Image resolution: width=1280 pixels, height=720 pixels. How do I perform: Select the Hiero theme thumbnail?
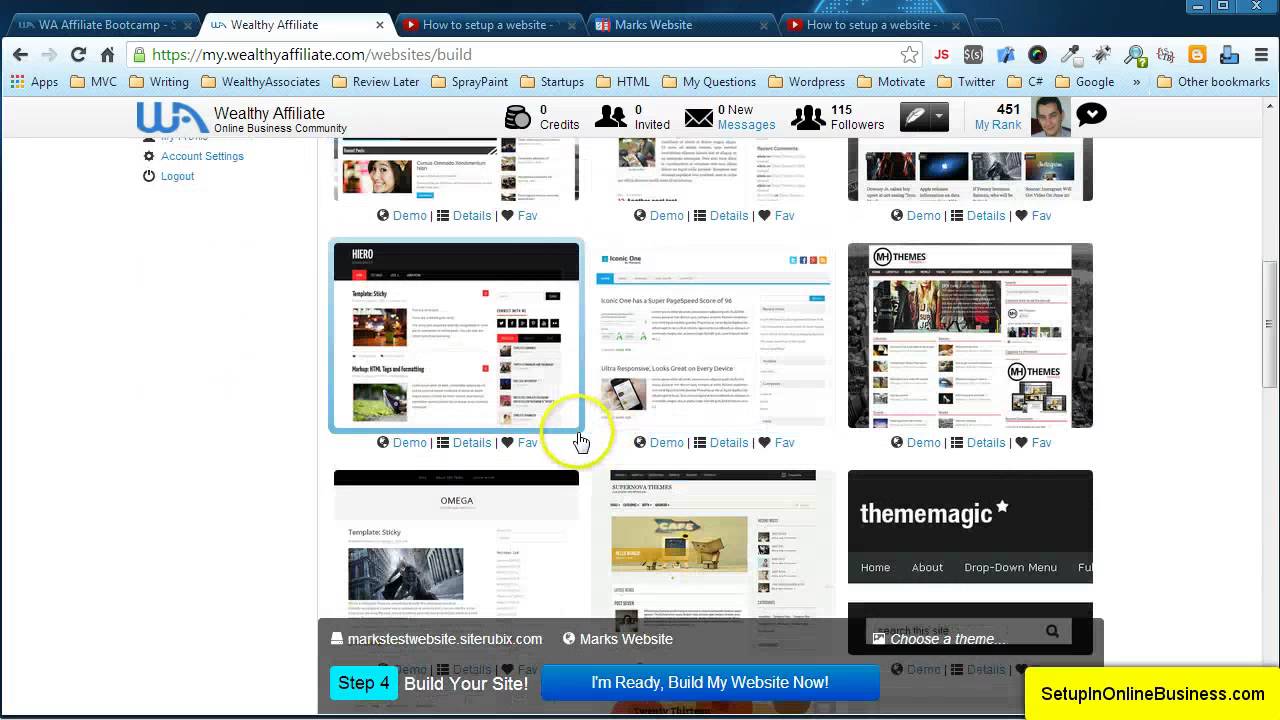pyautogui.click(x=456, y=335)
